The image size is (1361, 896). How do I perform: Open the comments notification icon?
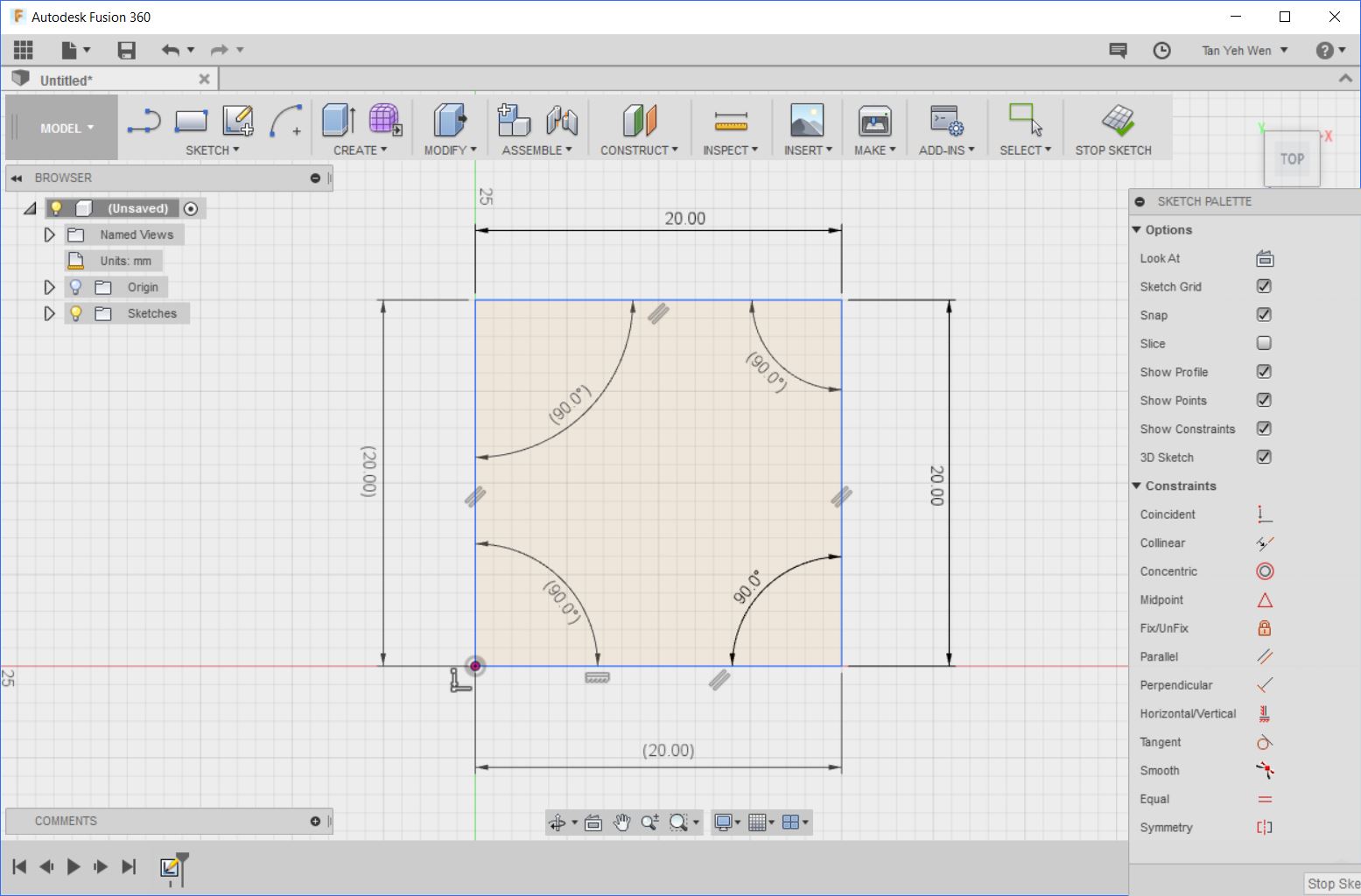pyautogui.click(x=1118, y=50)
